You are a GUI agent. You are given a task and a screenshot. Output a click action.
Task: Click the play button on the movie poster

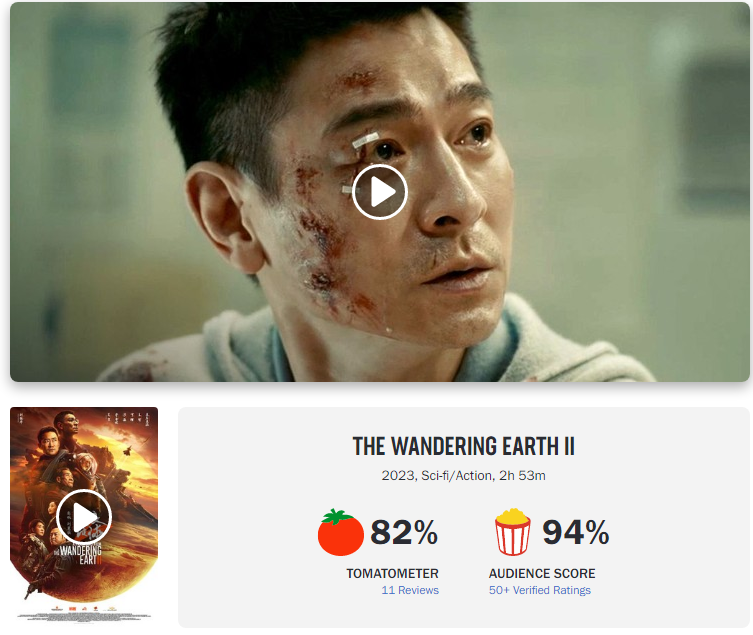click(84, 517)
